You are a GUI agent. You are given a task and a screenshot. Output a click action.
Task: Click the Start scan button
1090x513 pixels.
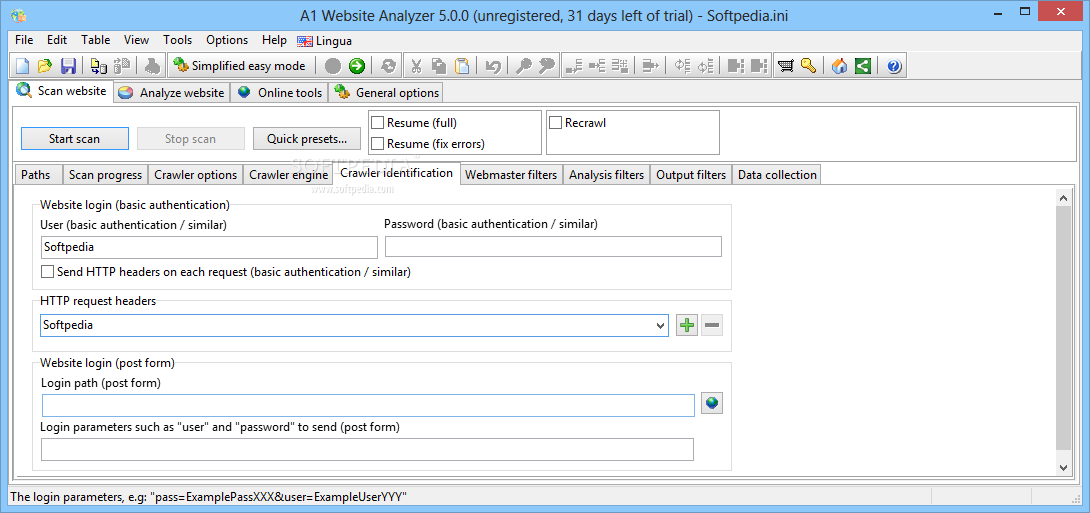click(x=74, y=139)
